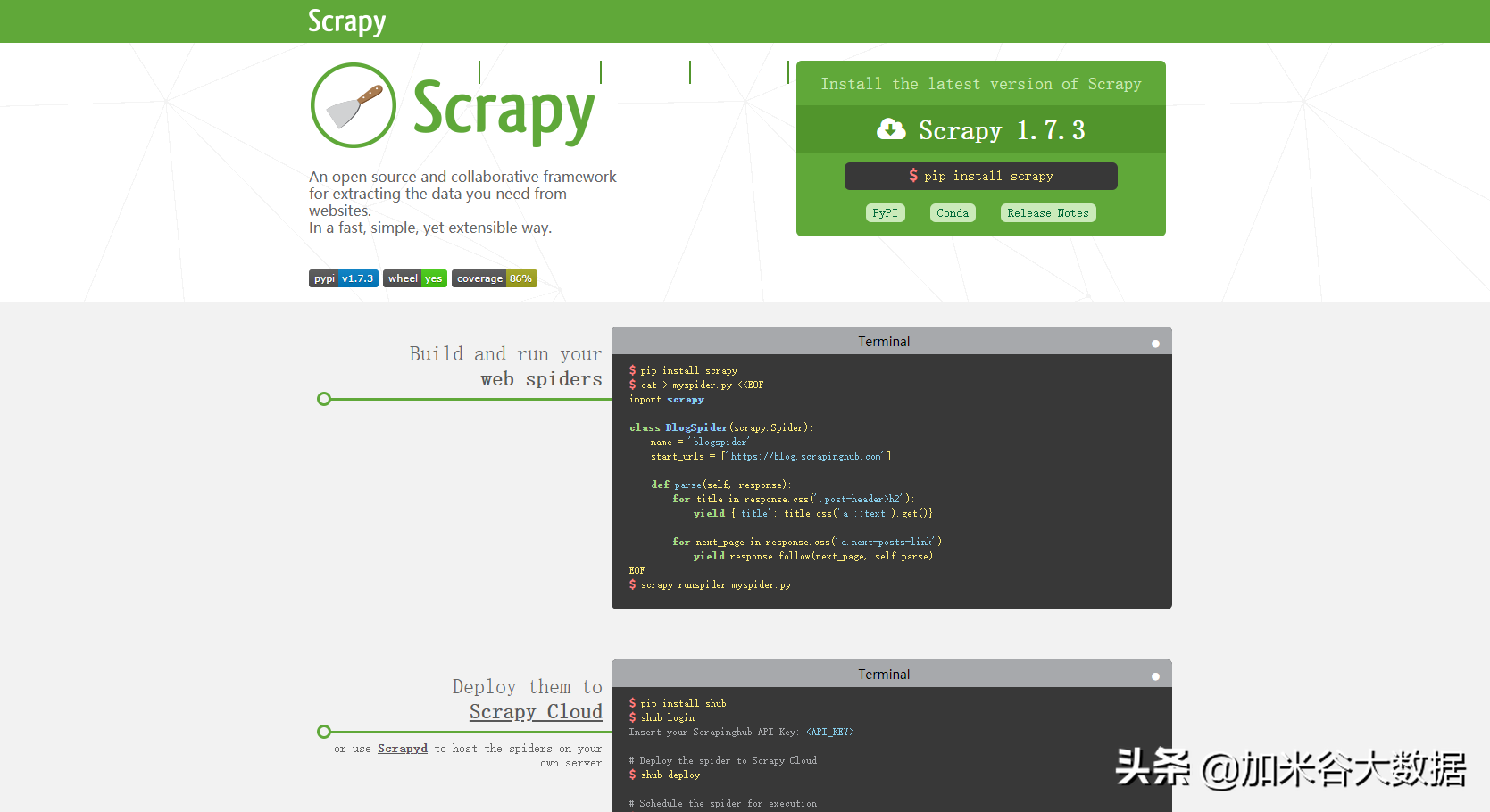
Task: Click the Scrapy text in the green header bar
Action: 347,21
